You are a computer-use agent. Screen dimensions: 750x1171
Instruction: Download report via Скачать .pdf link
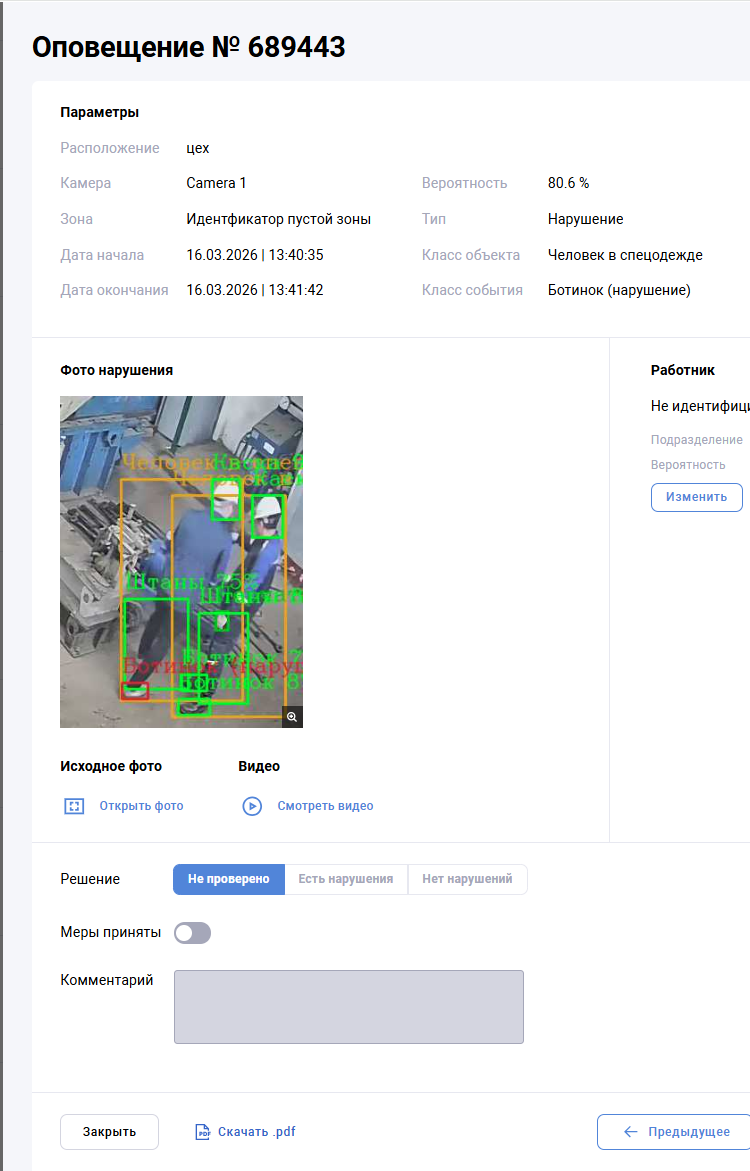click(x=256, y=1132)
